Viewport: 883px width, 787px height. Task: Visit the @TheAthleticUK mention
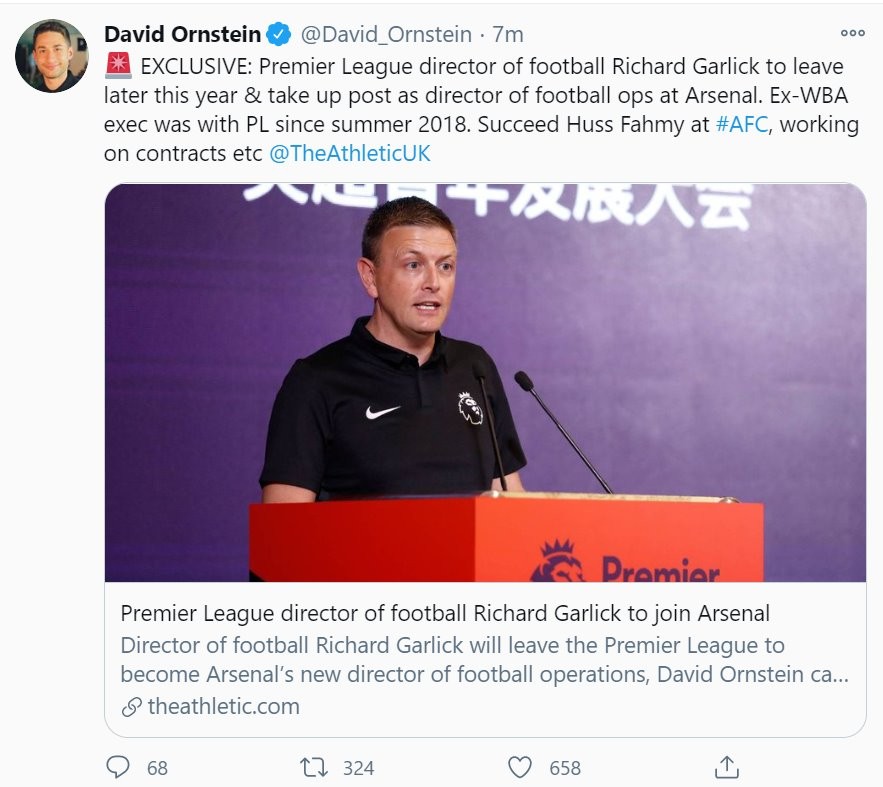[x=350, y=155]
